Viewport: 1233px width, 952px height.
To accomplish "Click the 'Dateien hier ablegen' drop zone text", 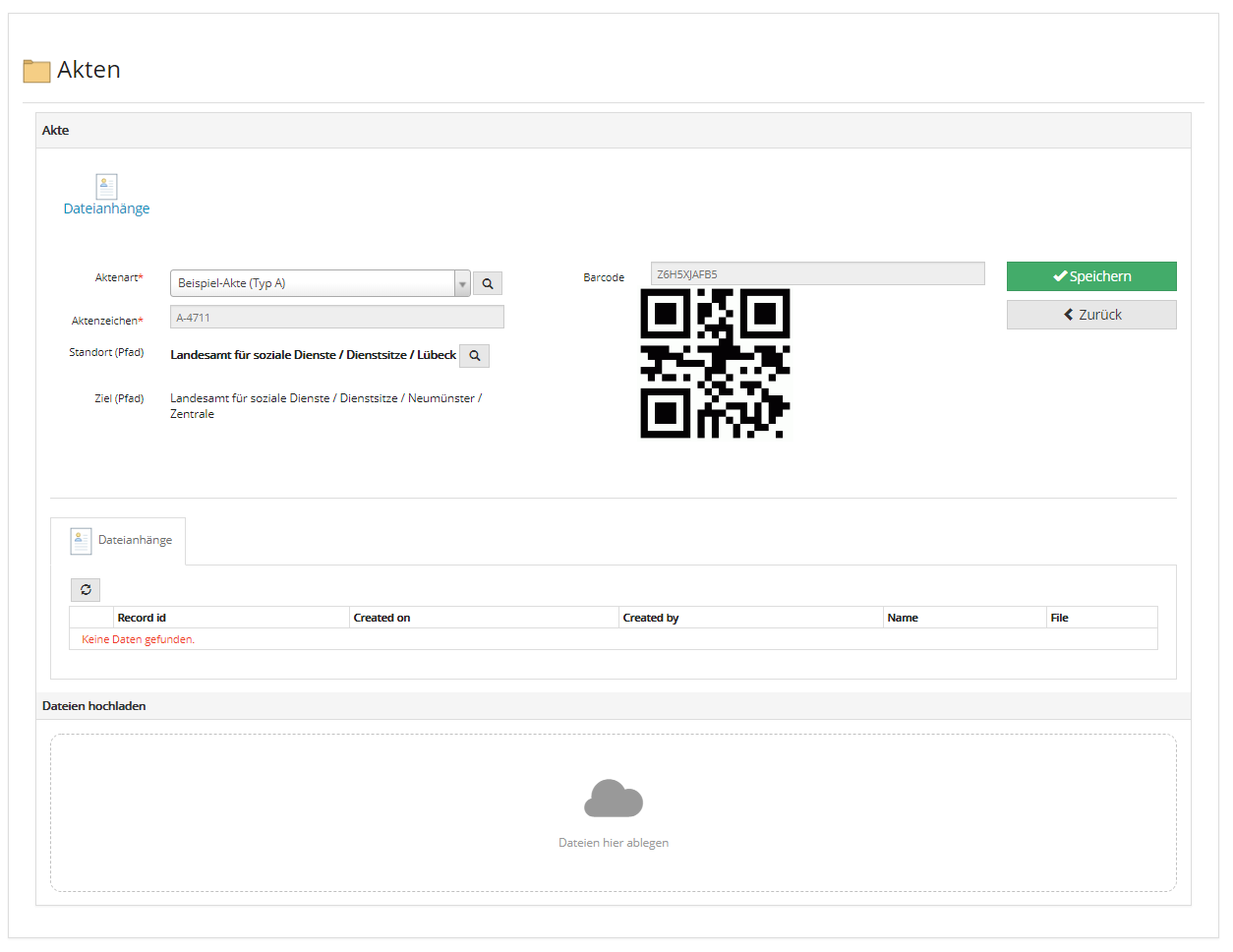I will pos(614,843).
